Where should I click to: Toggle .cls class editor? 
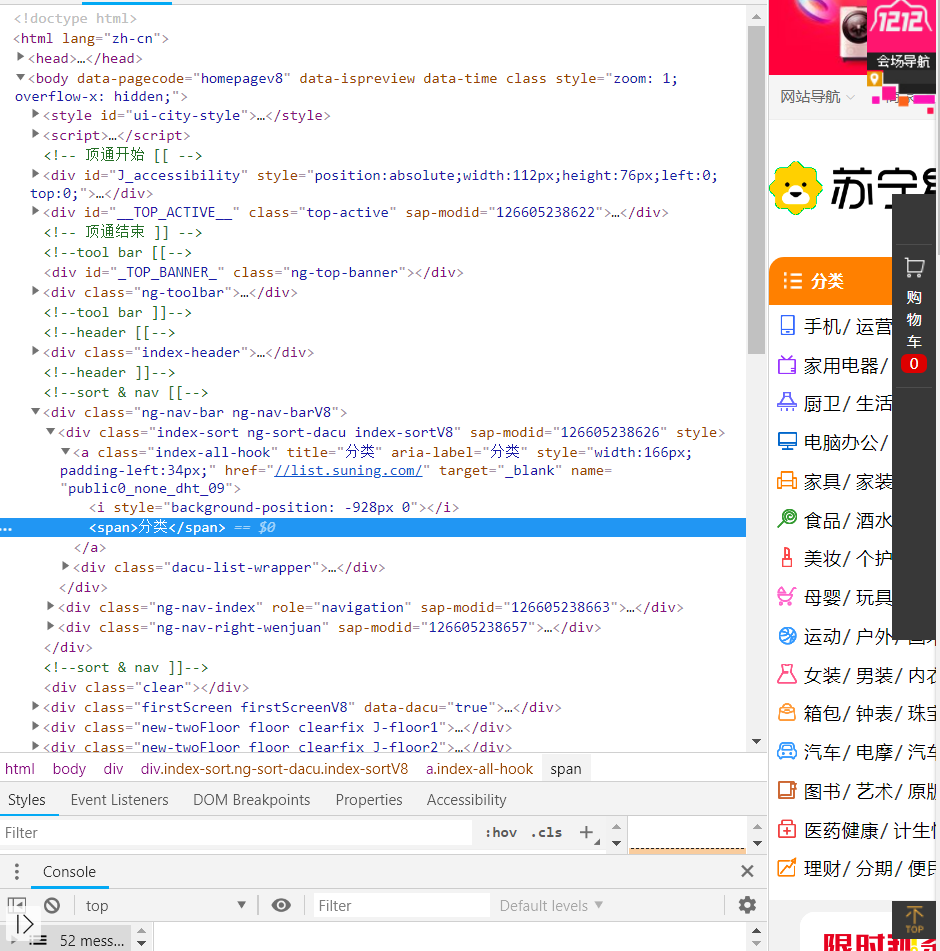[546, 833]
